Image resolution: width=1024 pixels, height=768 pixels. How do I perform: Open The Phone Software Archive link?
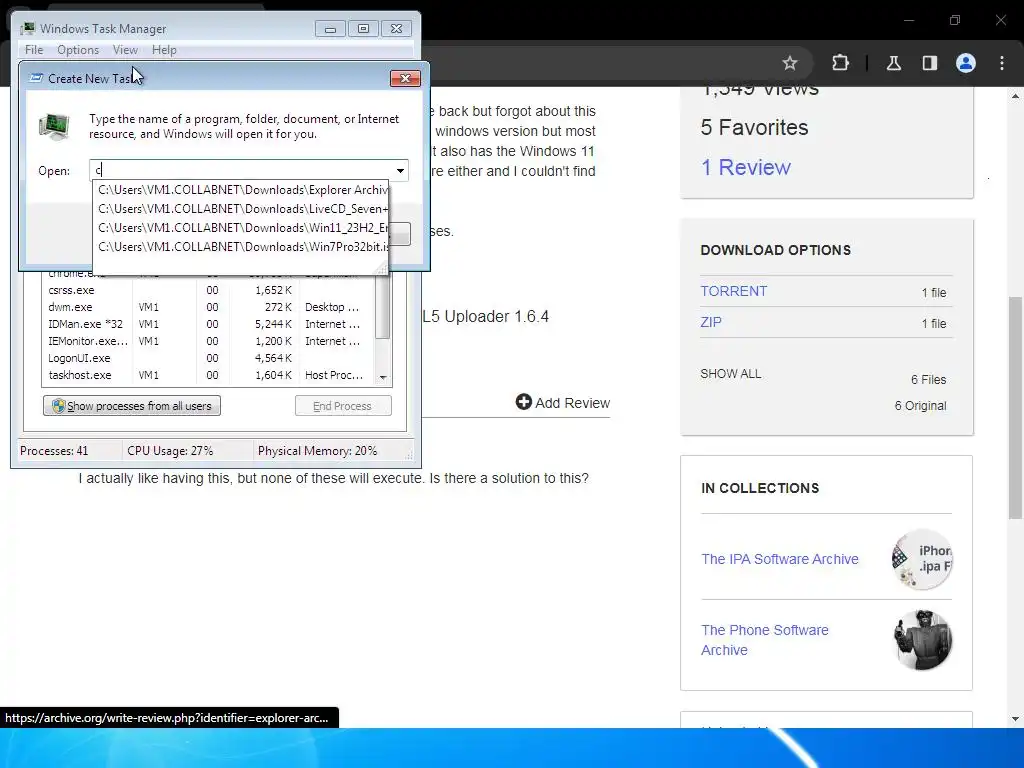point(765,639)
